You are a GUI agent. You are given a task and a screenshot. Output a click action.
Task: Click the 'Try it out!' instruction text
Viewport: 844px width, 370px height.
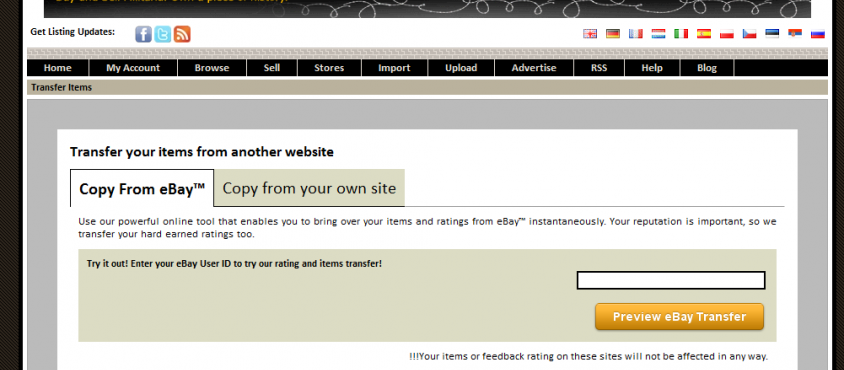(234, 264)
